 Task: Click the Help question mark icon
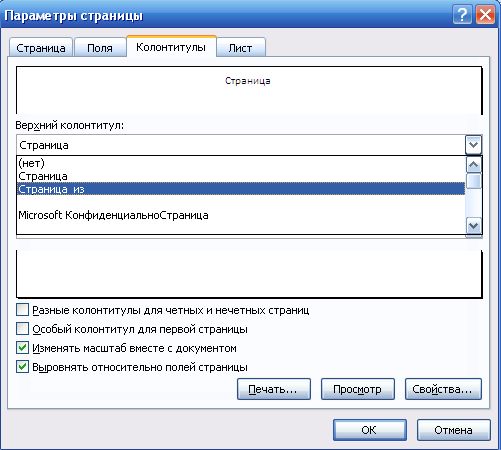pos(462,15)
